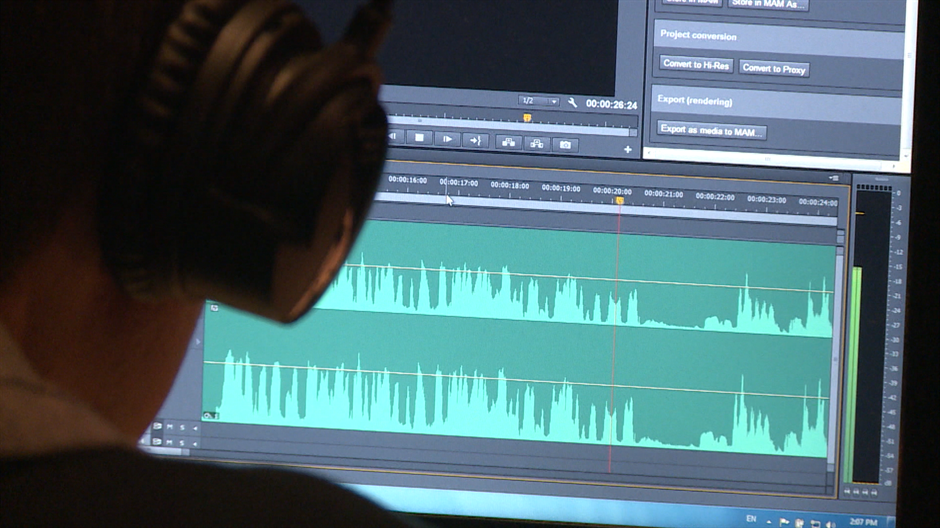Click the 00:00:26:24 duration timecode

[x=611, y=104]
